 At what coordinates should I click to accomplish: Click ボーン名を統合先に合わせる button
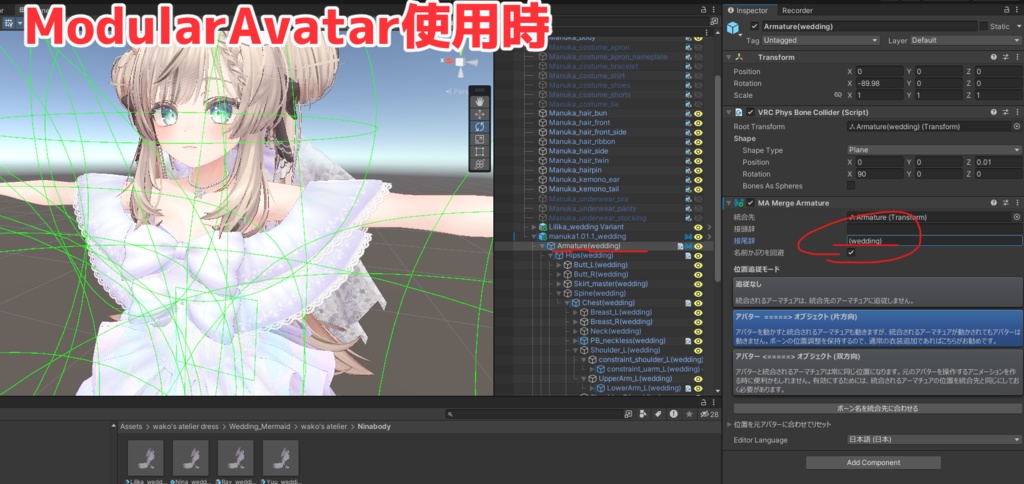878,409
